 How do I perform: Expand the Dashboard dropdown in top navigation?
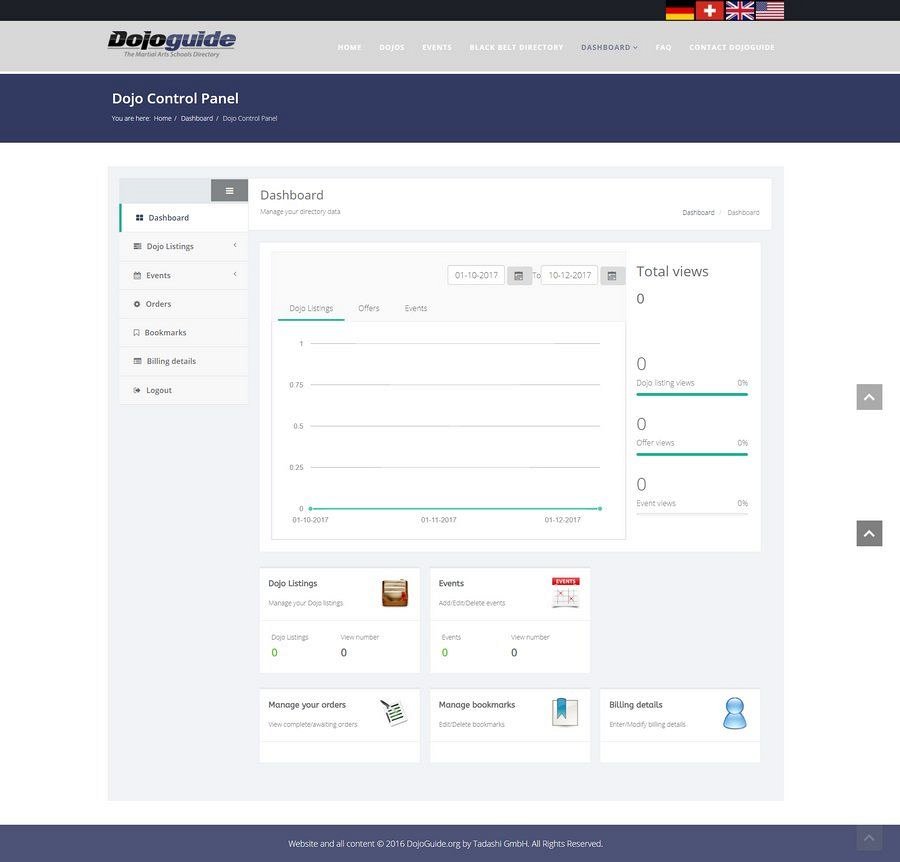[x=609, y=47]
